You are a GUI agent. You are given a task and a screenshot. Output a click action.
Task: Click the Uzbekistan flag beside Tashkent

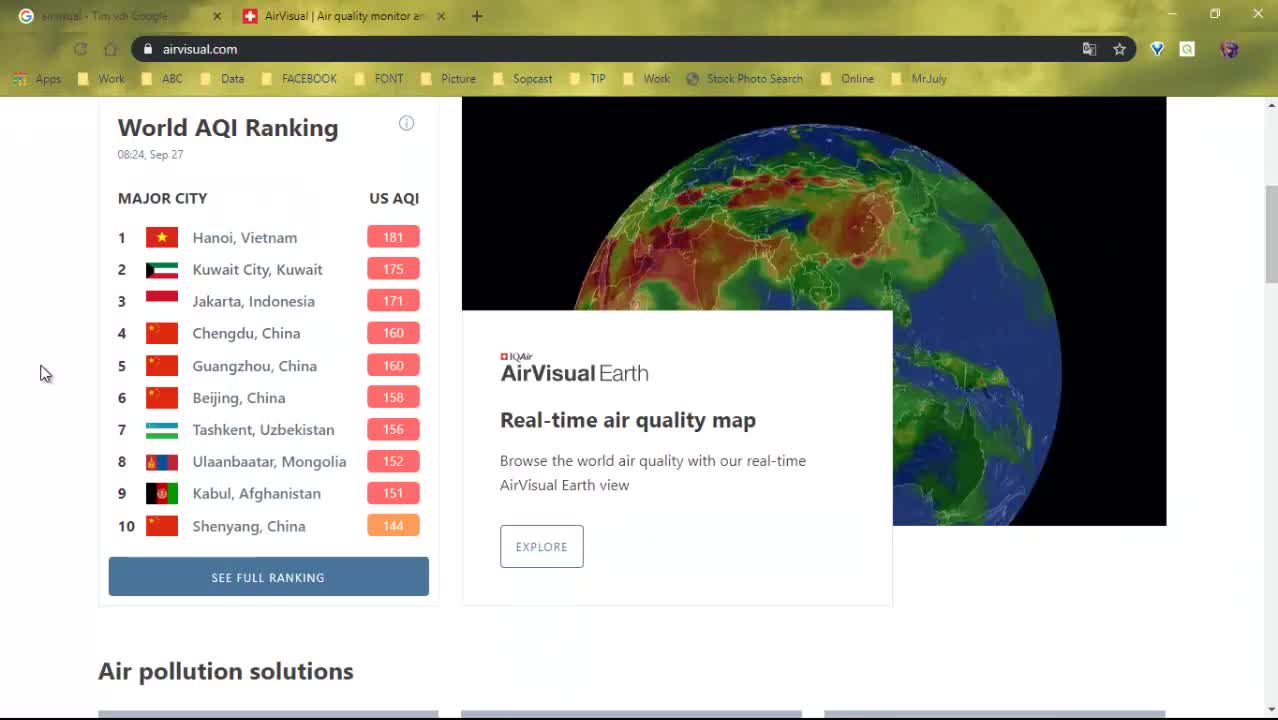click(x=162, y=430)
